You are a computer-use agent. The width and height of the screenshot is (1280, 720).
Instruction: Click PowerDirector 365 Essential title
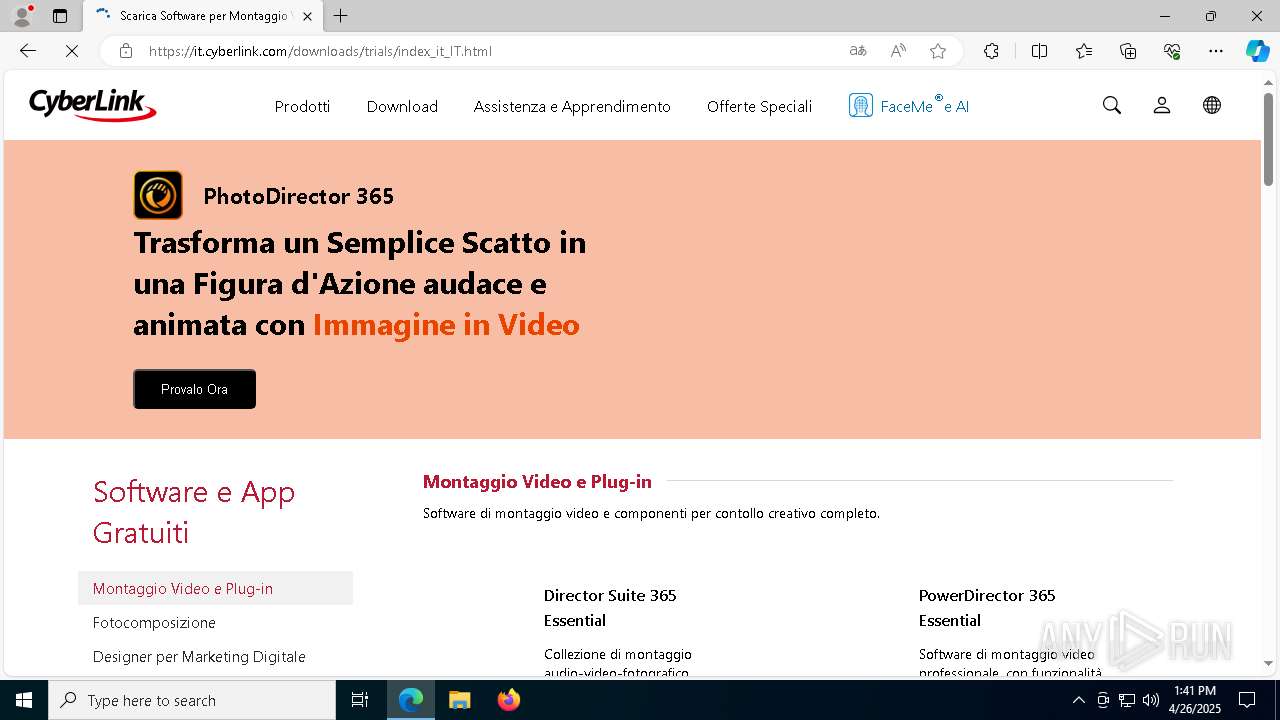coord(987,608)
